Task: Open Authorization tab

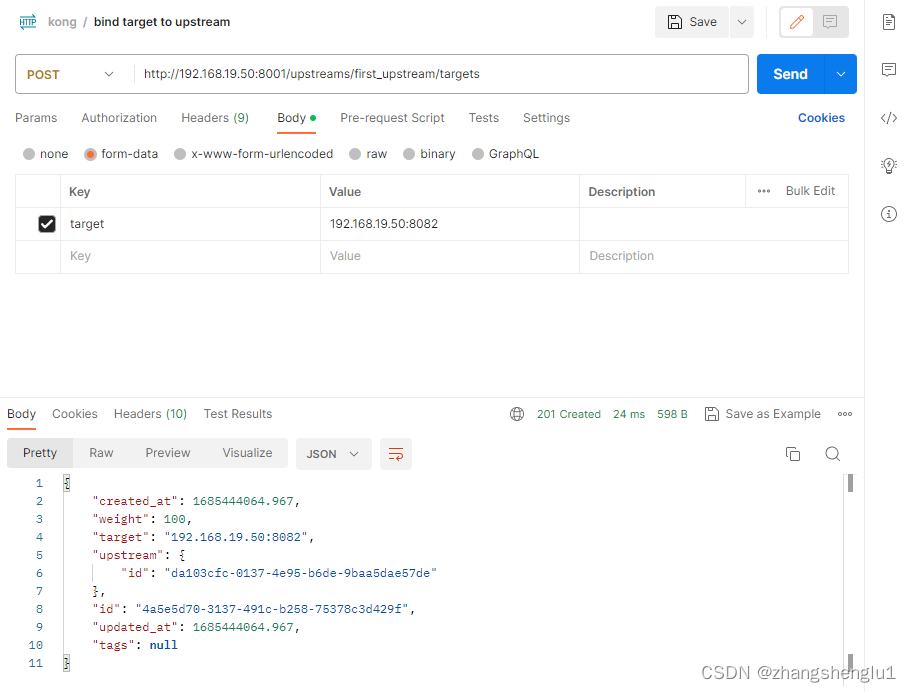Action: pos(119,118)
